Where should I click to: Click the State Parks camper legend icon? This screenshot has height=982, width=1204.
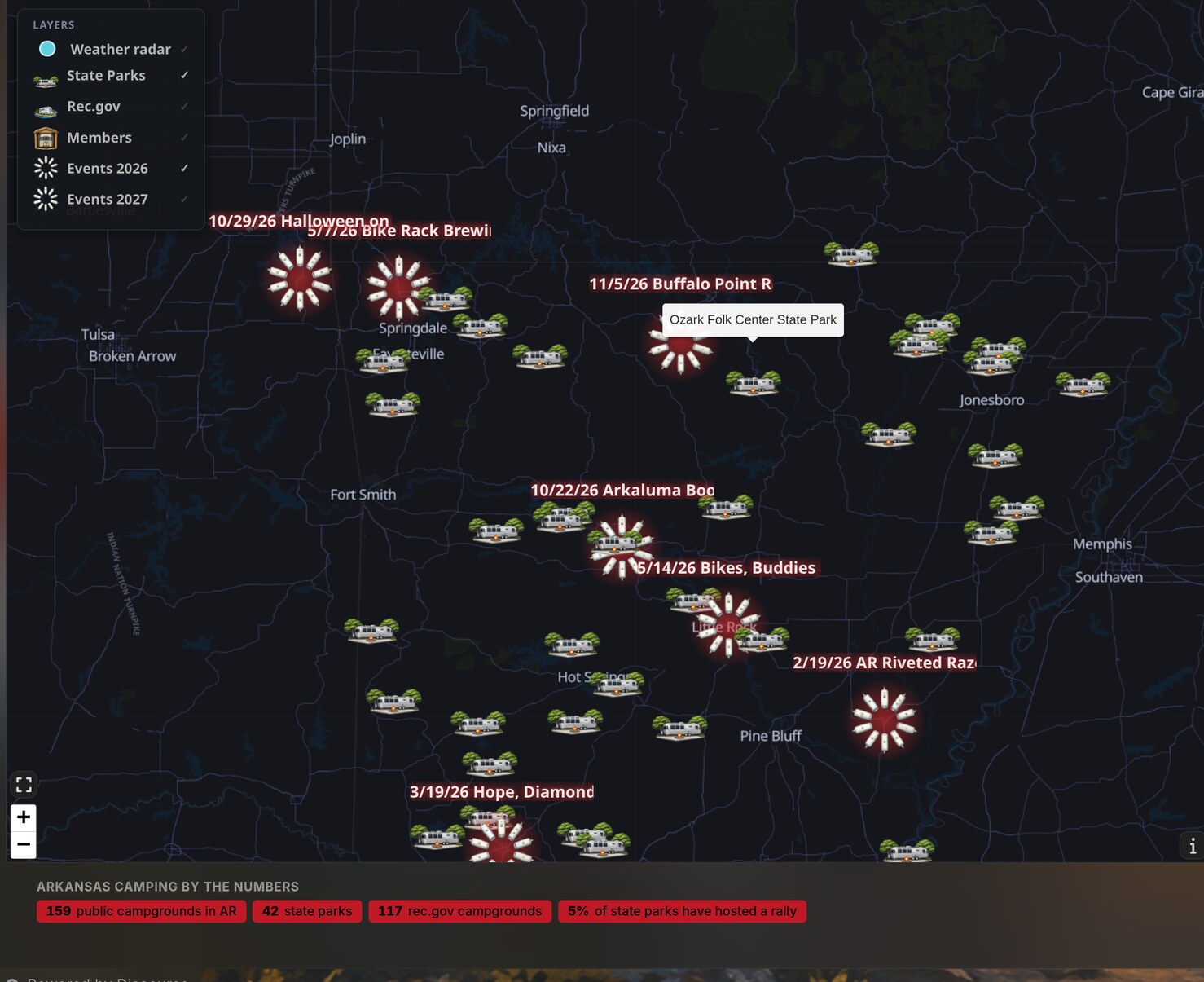point(46,81)
